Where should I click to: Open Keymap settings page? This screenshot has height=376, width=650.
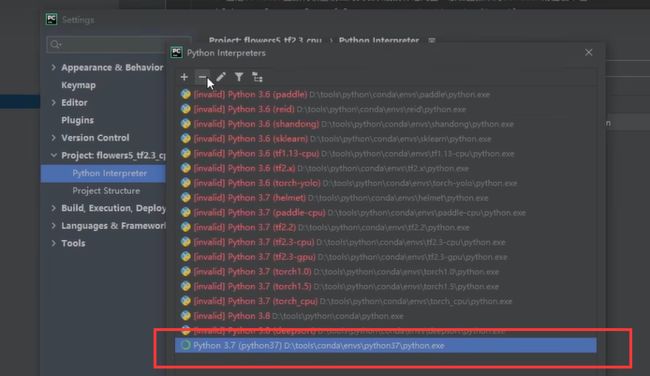pos(78,85)
